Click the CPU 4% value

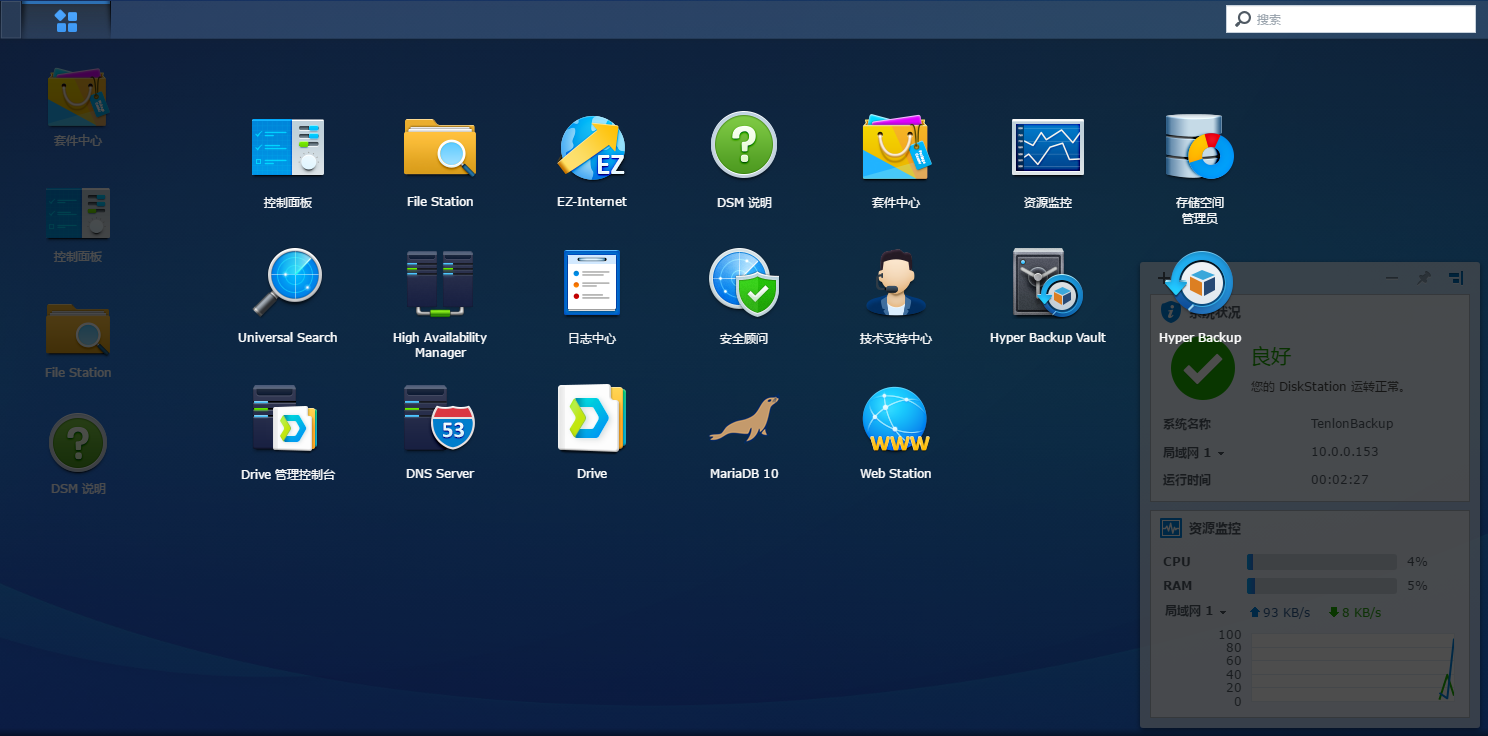coord(1417,562)
